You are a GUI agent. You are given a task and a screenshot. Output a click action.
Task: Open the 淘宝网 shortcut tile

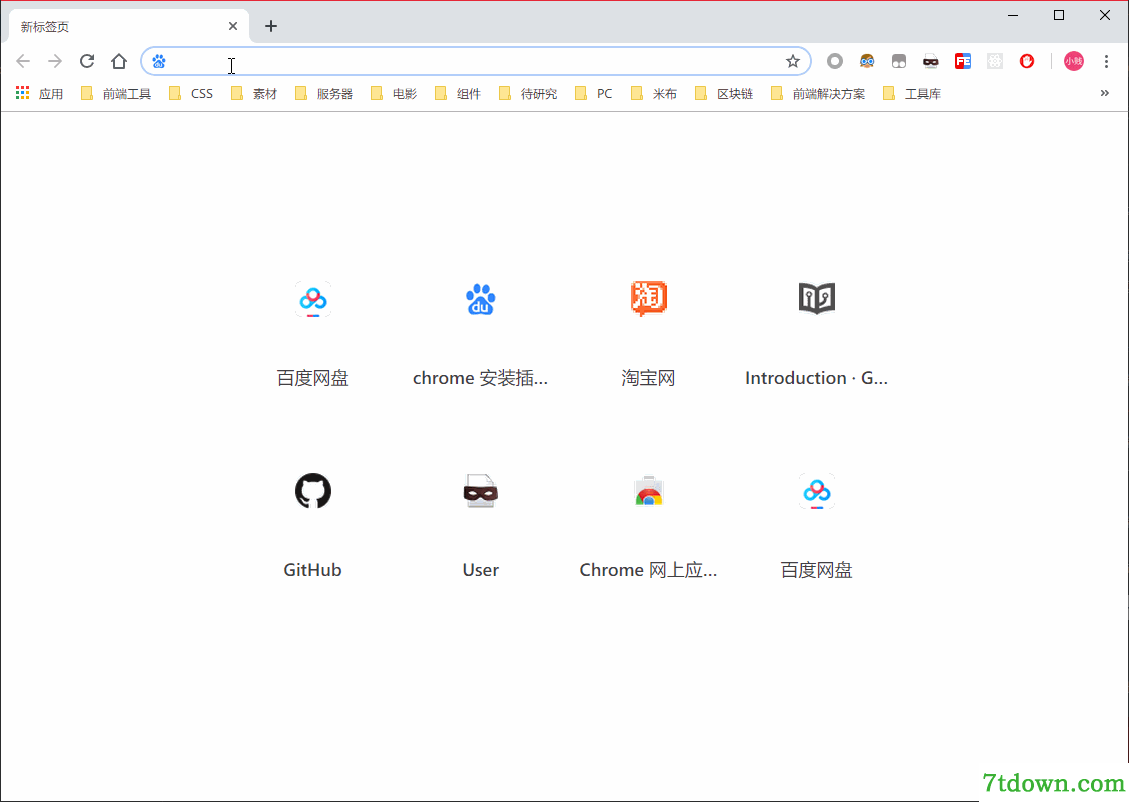pyautogui.click(x=649, y=335)
